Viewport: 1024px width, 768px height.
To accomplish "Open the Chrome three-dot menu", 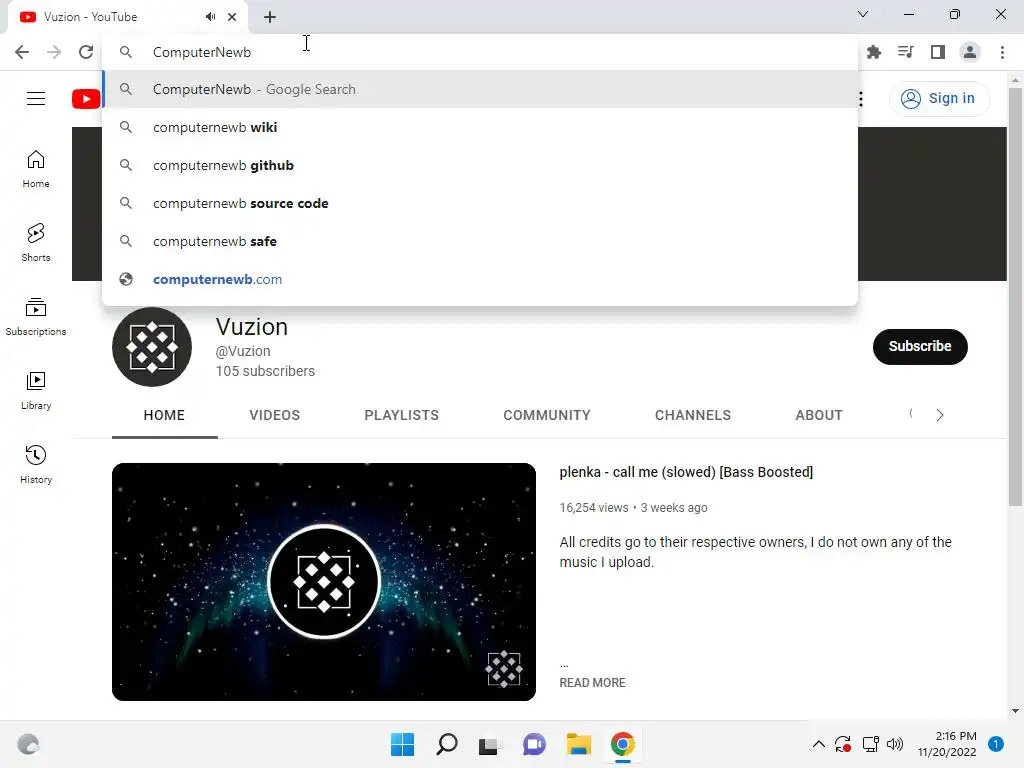I will [1002, 52].
